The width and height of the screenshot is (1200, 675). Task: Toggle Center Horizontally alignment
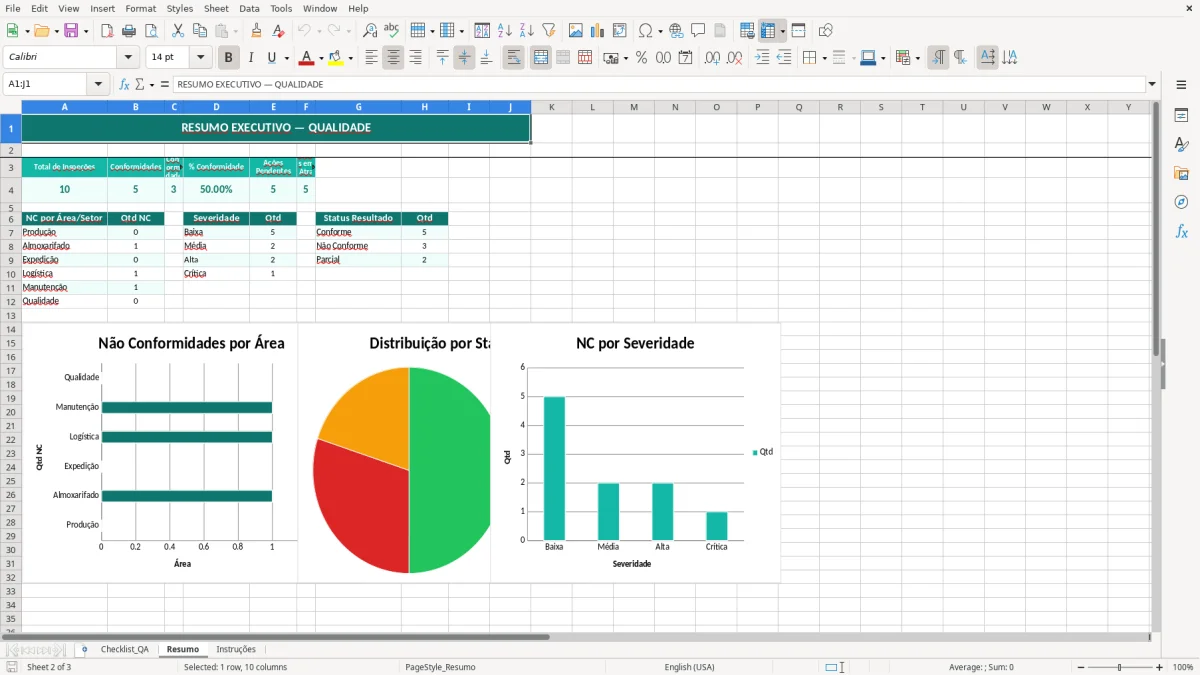coord(393,58)
